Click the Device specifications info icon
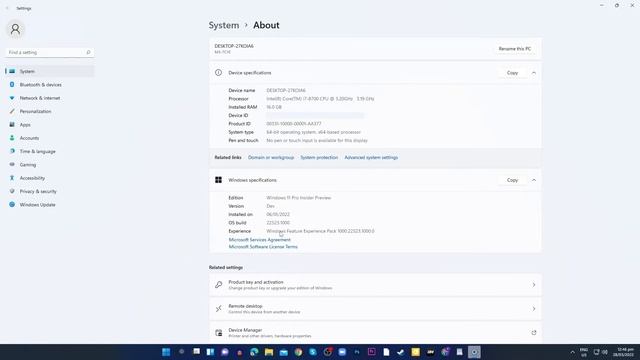640x360 pixels. point(218,73)
